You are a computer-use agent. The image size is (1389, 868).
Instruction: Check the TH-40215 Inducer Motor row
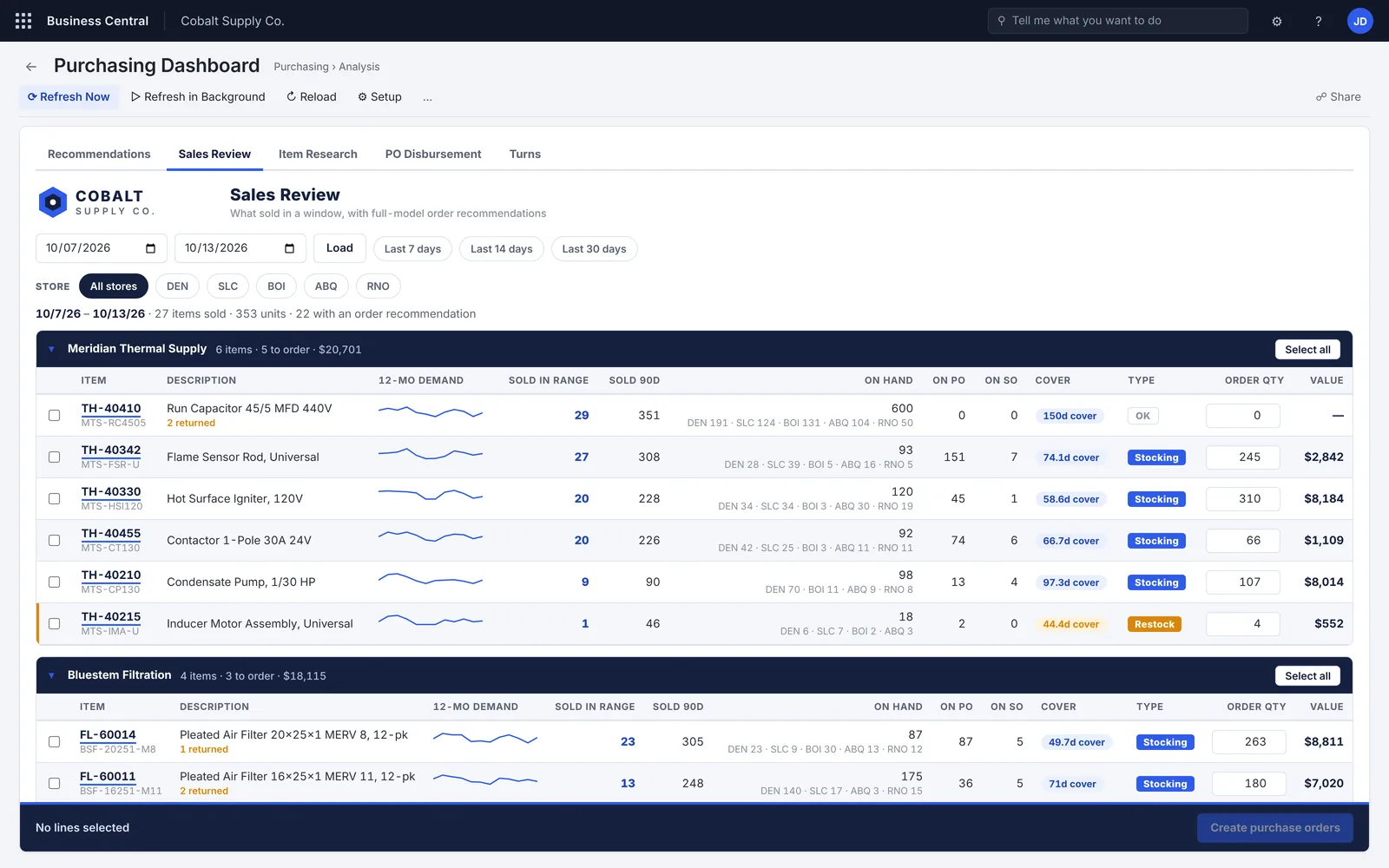[54, 624]
